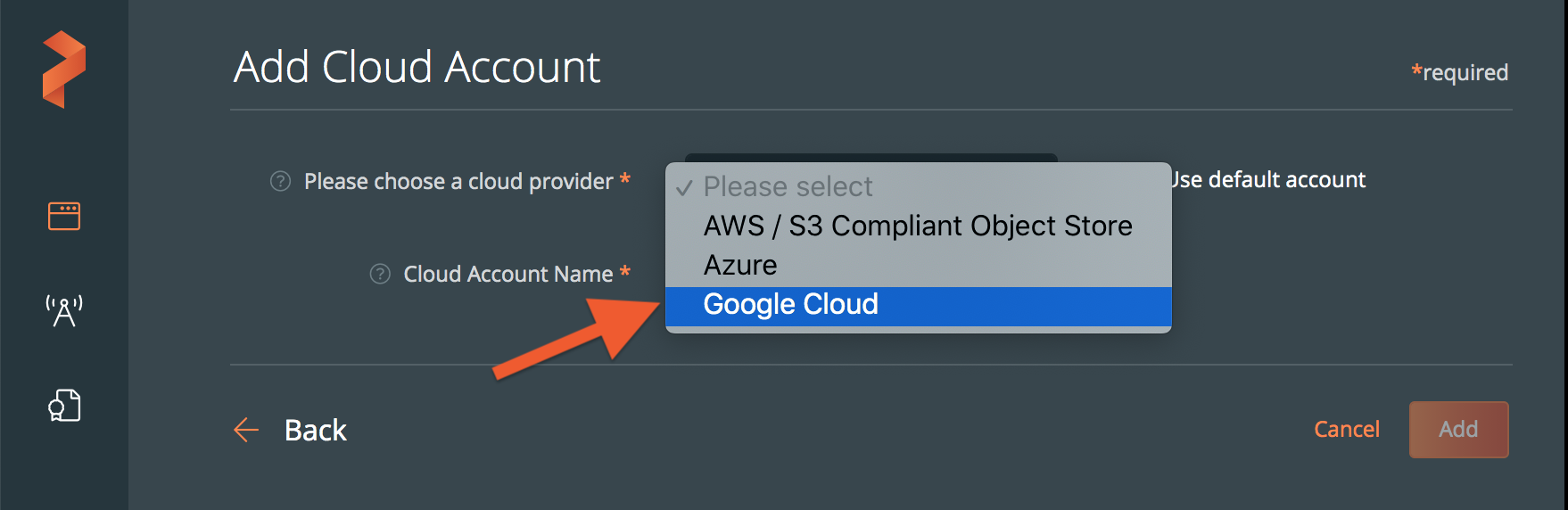The height and width of the screenshot is (510, 1568).
Task: Toggle the Use default account option
Action: pos(1267,180)
